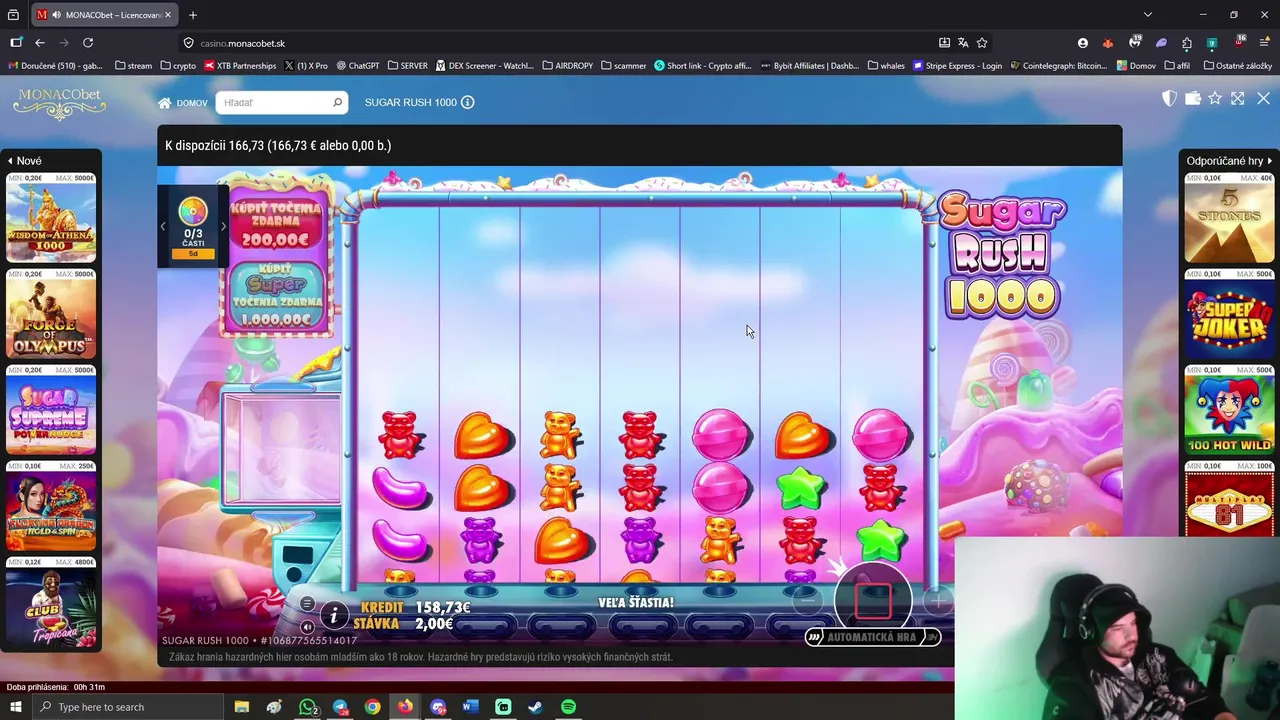Open Firefox account profile icon

click(x=1083, y=43)
